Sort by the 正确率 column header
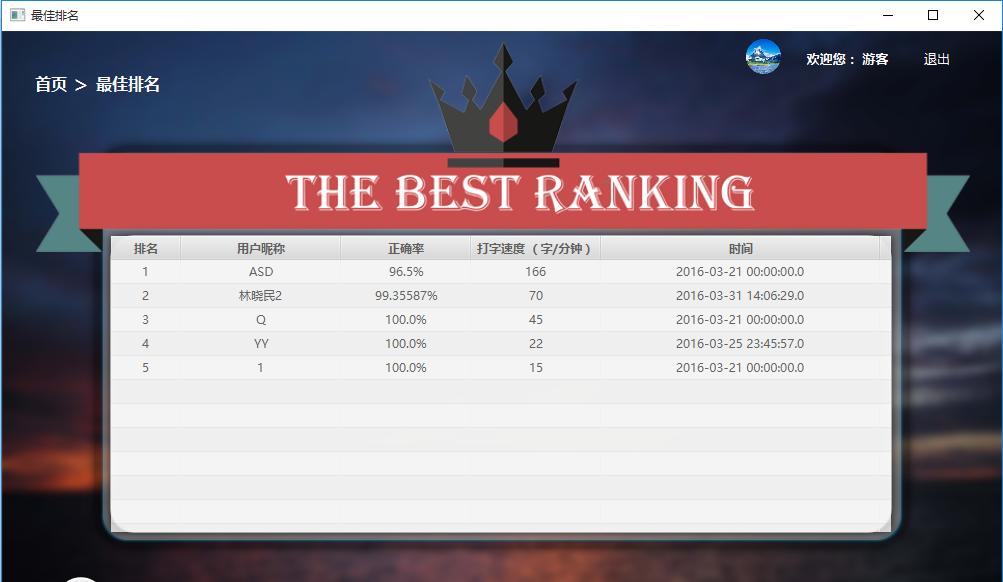1003x582 pixels. [406, 248]
